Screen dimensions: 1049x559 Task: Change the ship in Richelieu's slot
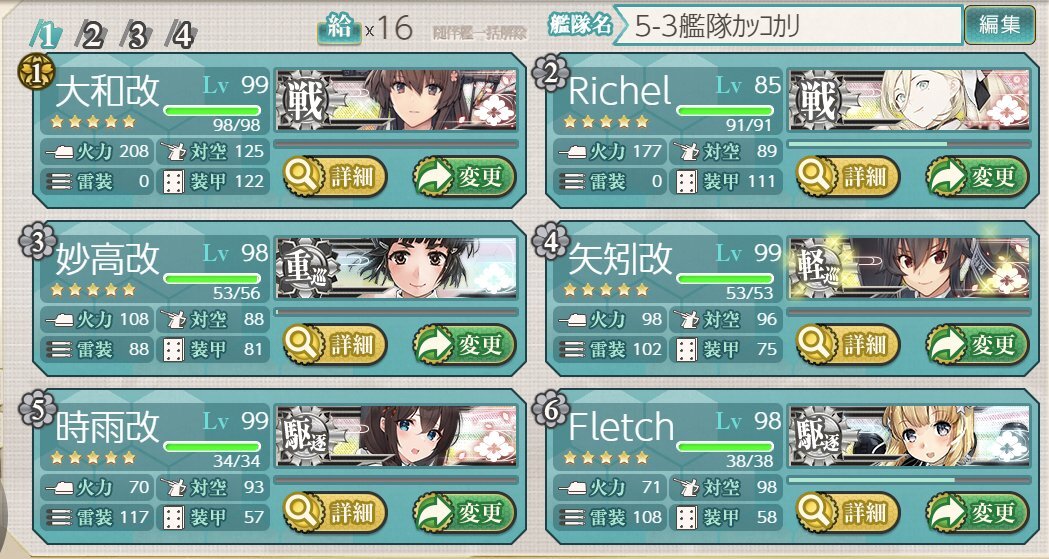click(977, 177)
